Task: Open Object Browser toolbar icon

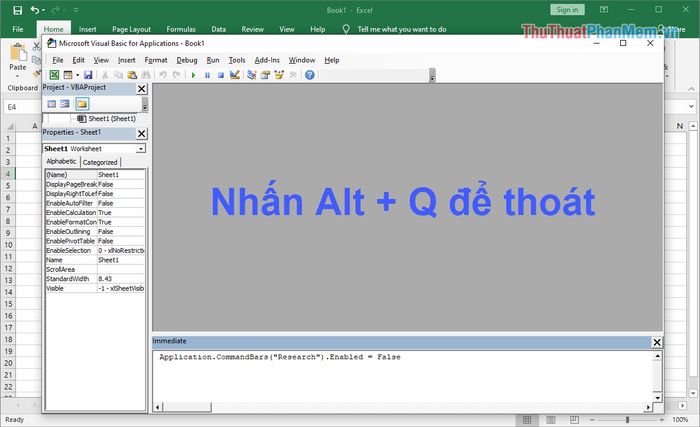Action: coord(279,75)
